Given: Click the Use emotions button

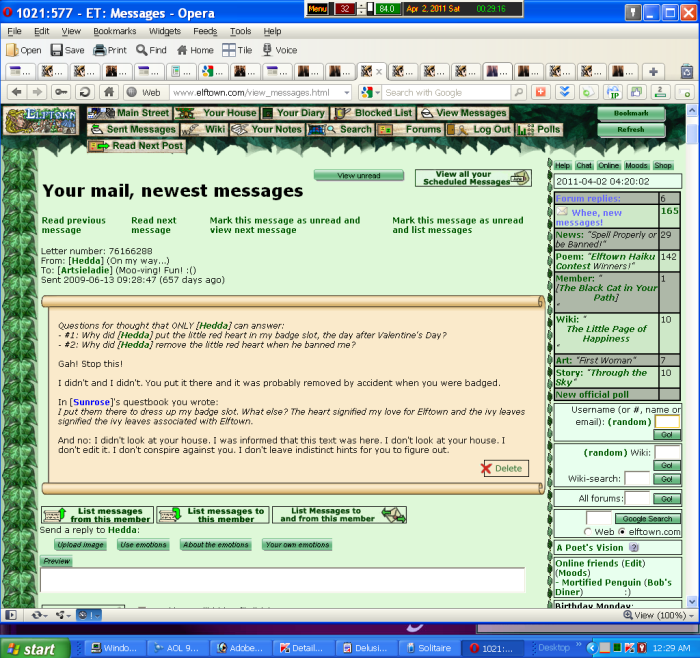Looking at the screenshot, I should pyautogui.click(x=143, y=545).
